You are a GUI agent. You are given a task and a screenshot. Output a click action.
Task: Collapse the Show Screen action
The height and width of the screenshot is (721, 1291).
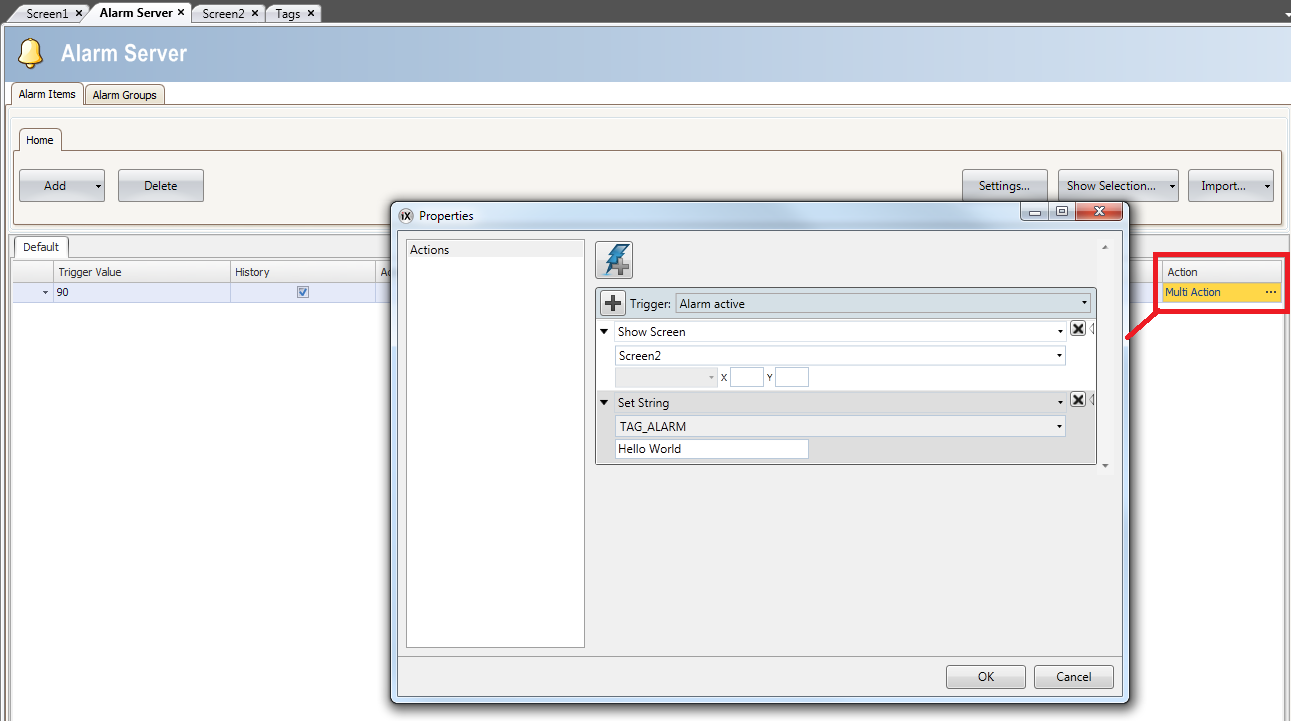click(604, 332)
